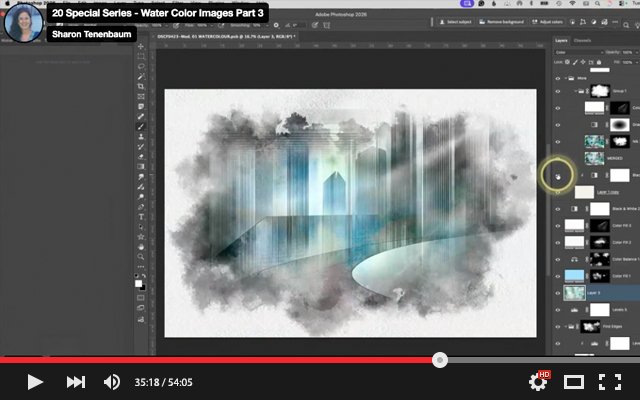The image size is (640, 400).
Task: Select the History Brush tool
Action: click(141, 147)
